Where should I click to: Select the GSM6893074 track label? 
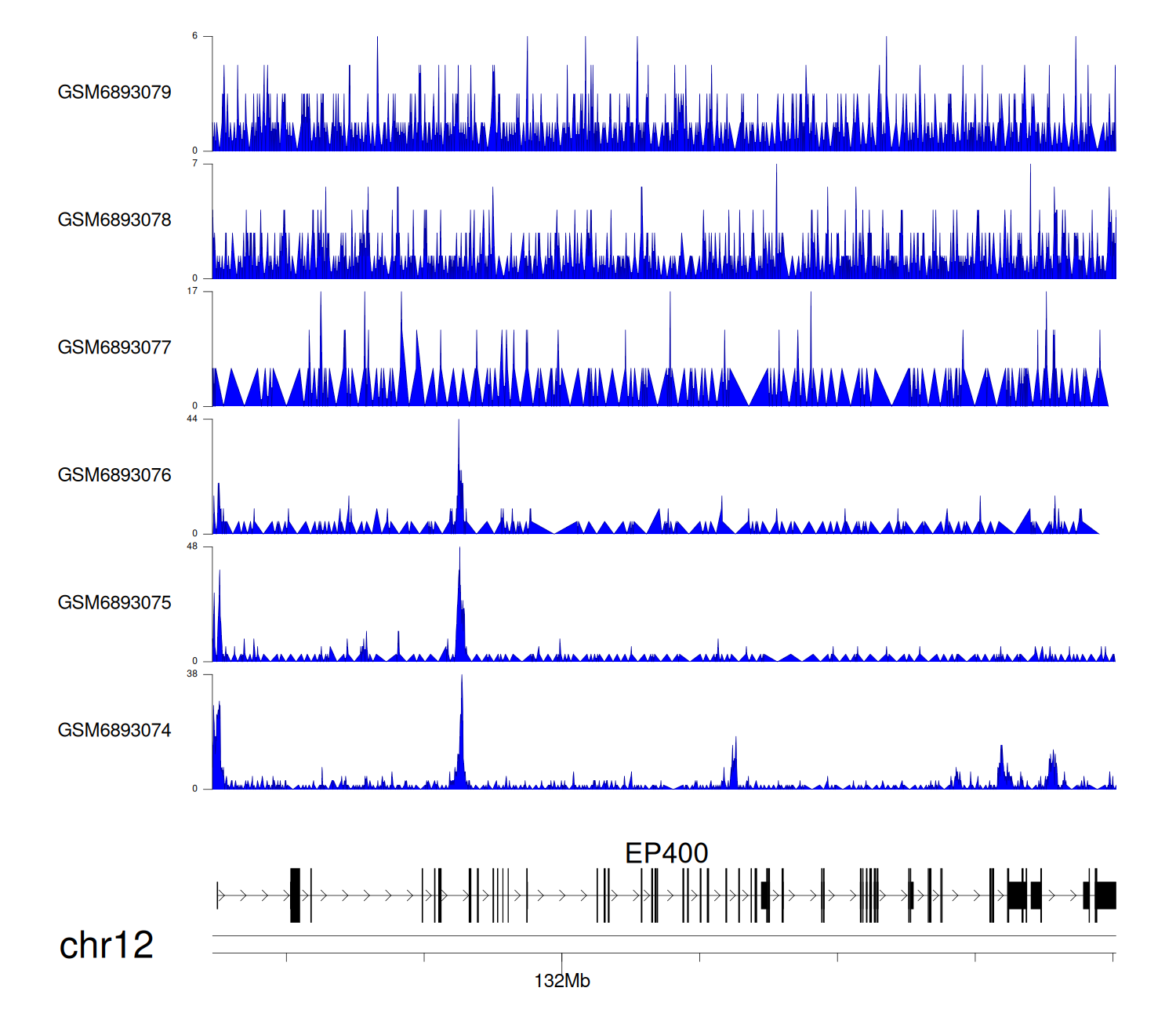tap(114, 731)
